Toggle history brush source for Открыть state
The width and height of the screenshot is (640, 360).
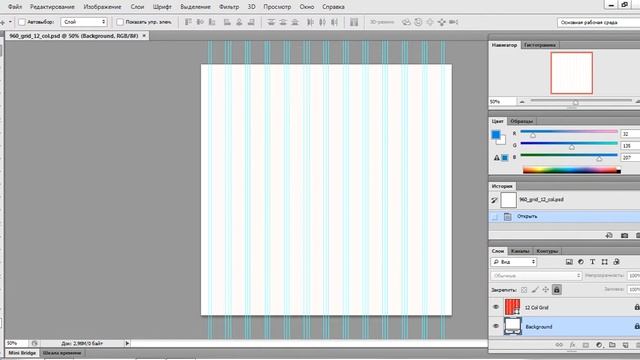(x=495, y=217)
